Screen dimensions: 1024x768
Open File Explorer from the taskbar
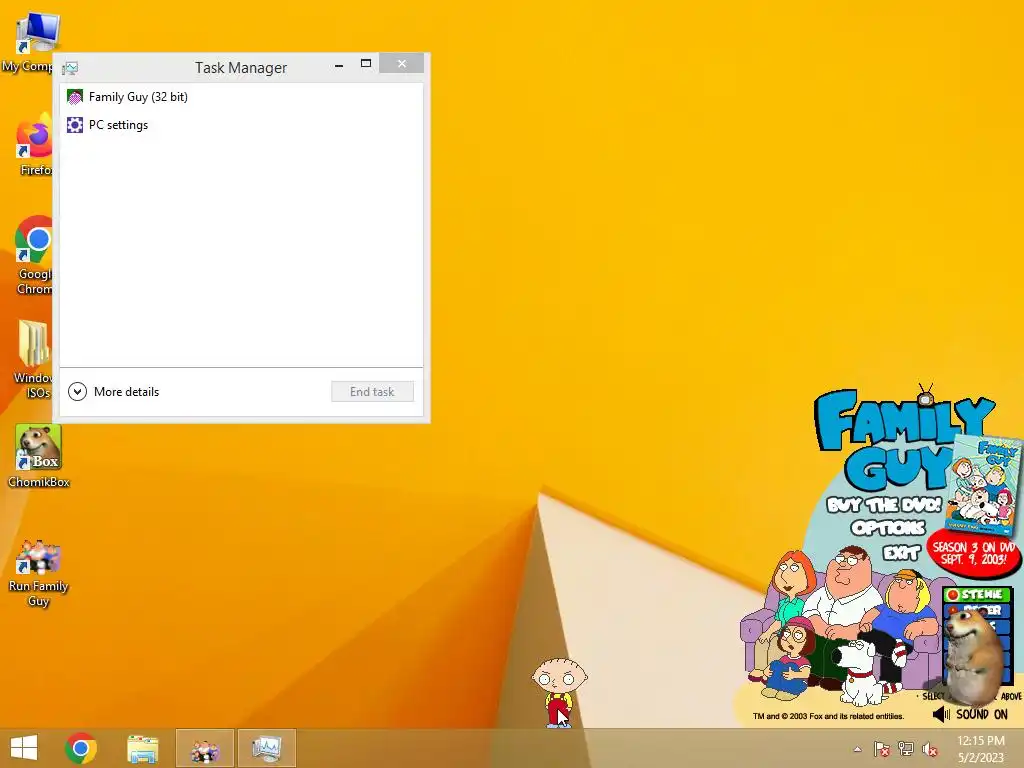click(142, 748)
